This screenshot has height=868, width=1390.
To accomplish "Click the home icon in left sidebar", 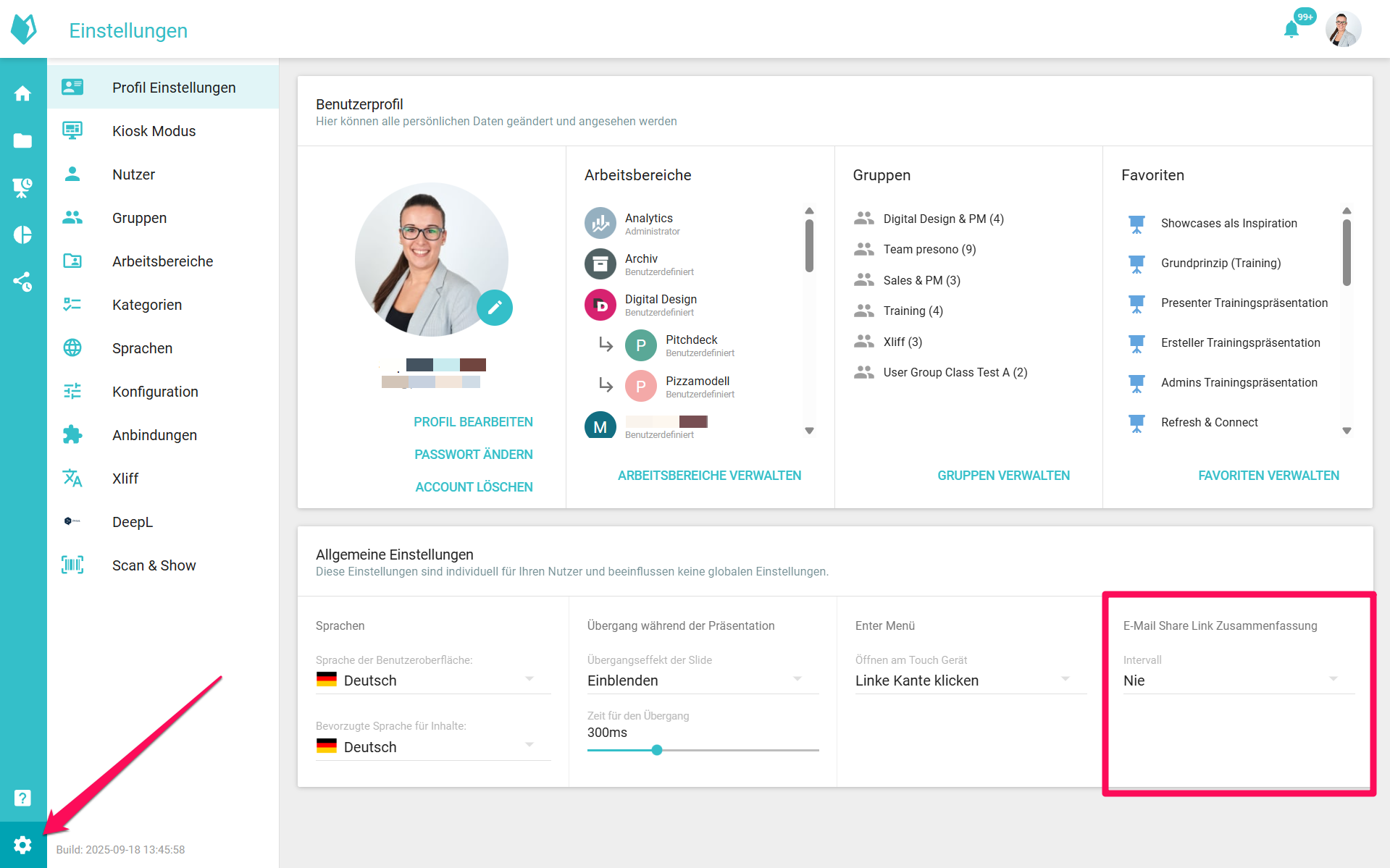I will [x=22, y=93].
